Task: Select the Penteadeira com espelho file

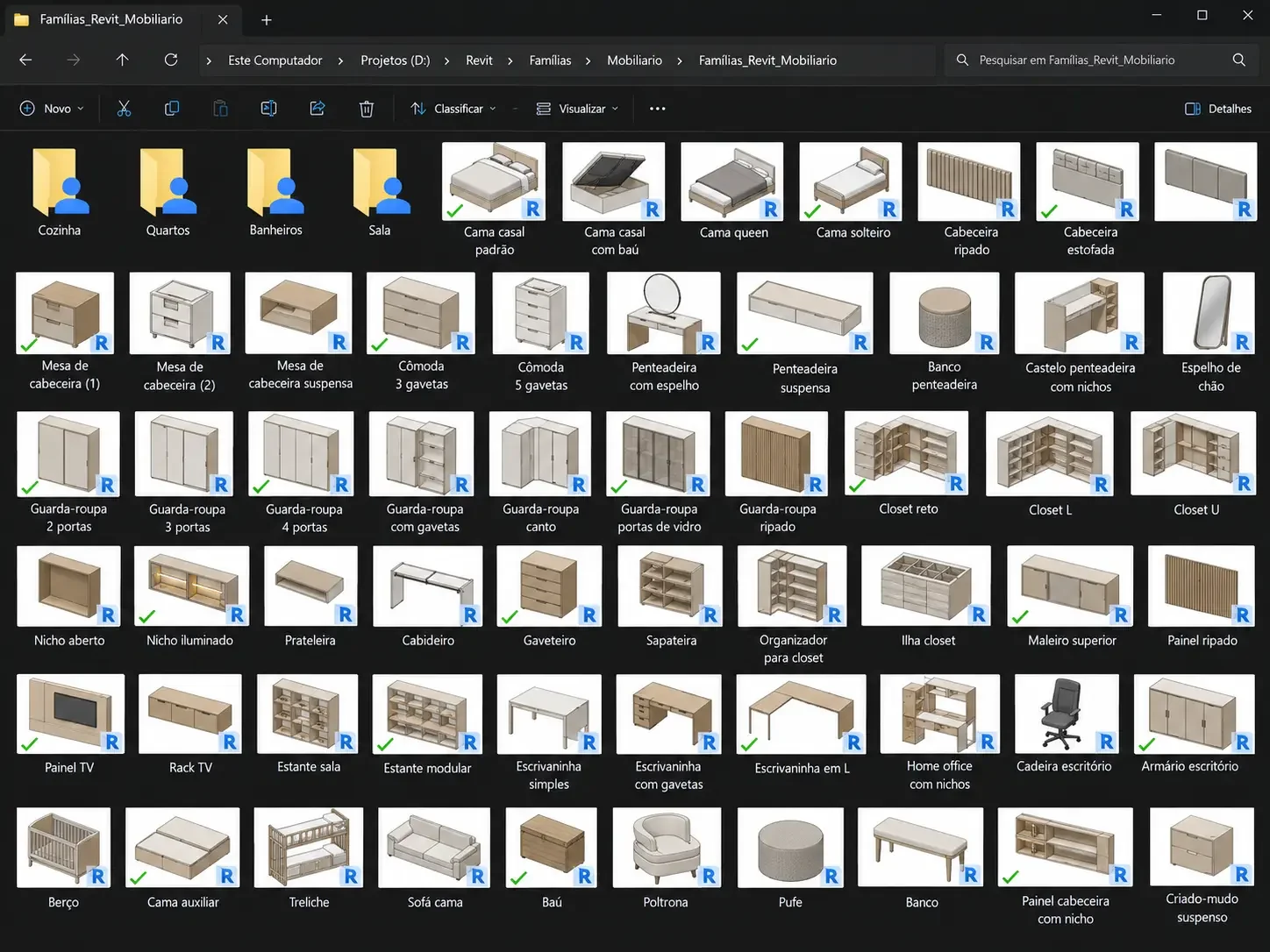Action: pyautogui.click(x=664, y=333)
